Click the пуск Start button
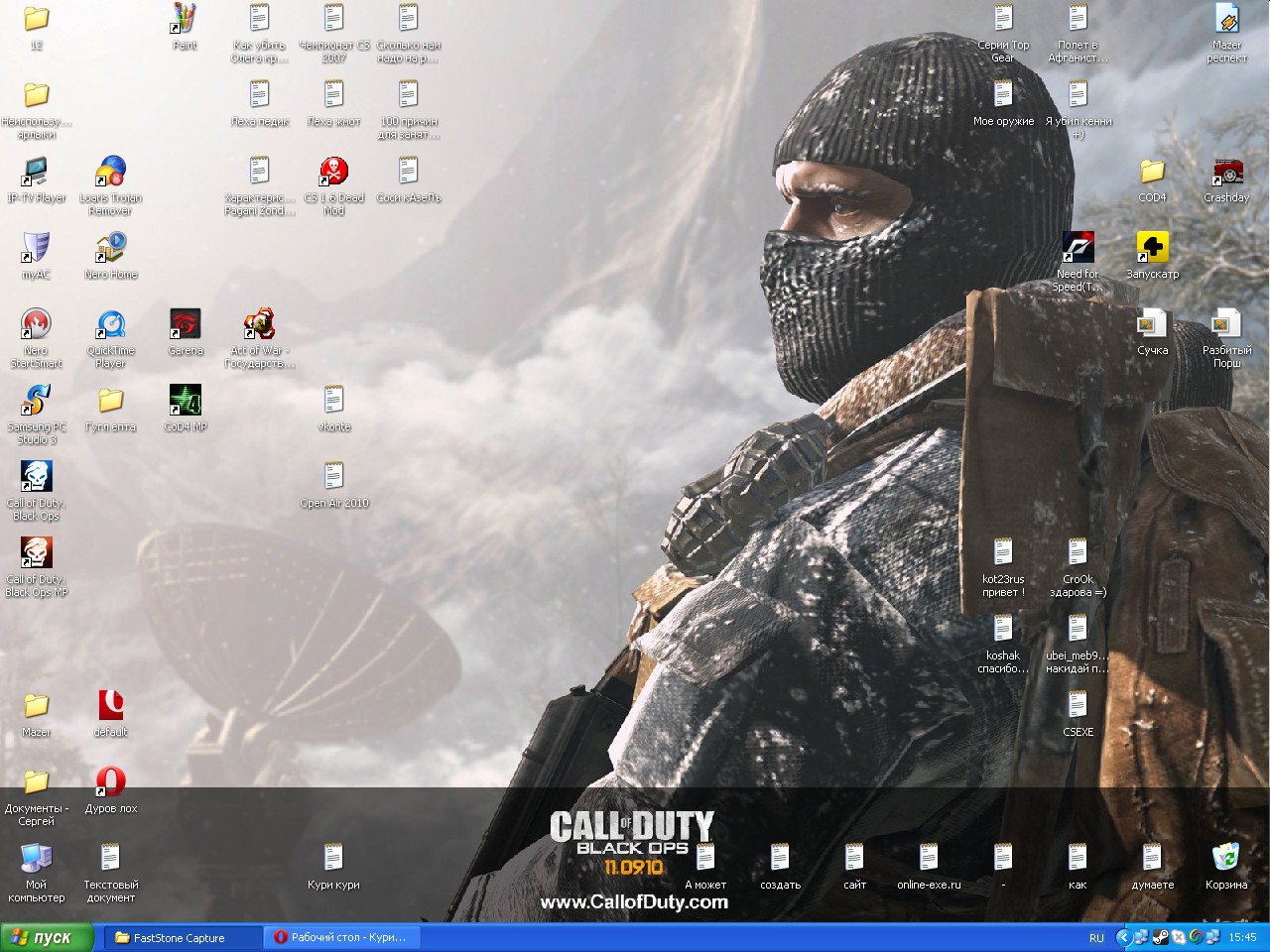 [48, 937]
